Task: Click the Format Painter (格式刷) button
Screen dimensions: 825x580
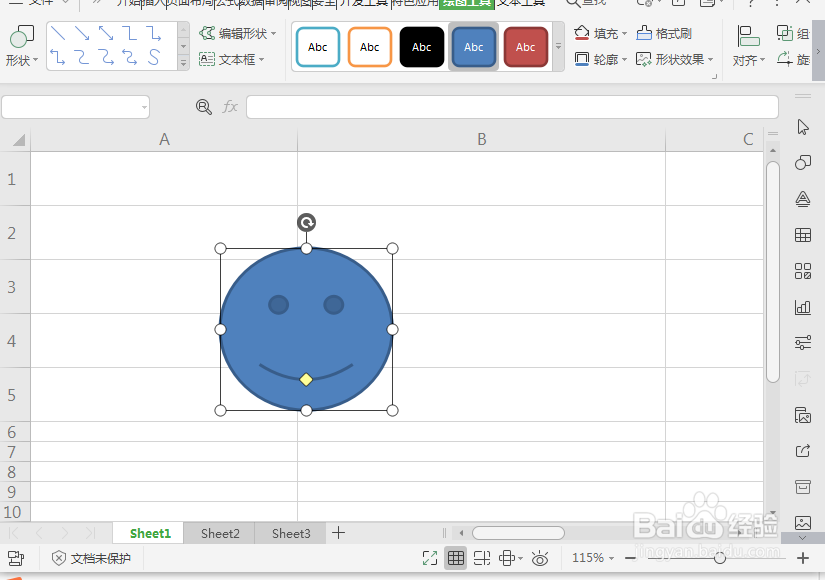Action: [x=663, y=34]
